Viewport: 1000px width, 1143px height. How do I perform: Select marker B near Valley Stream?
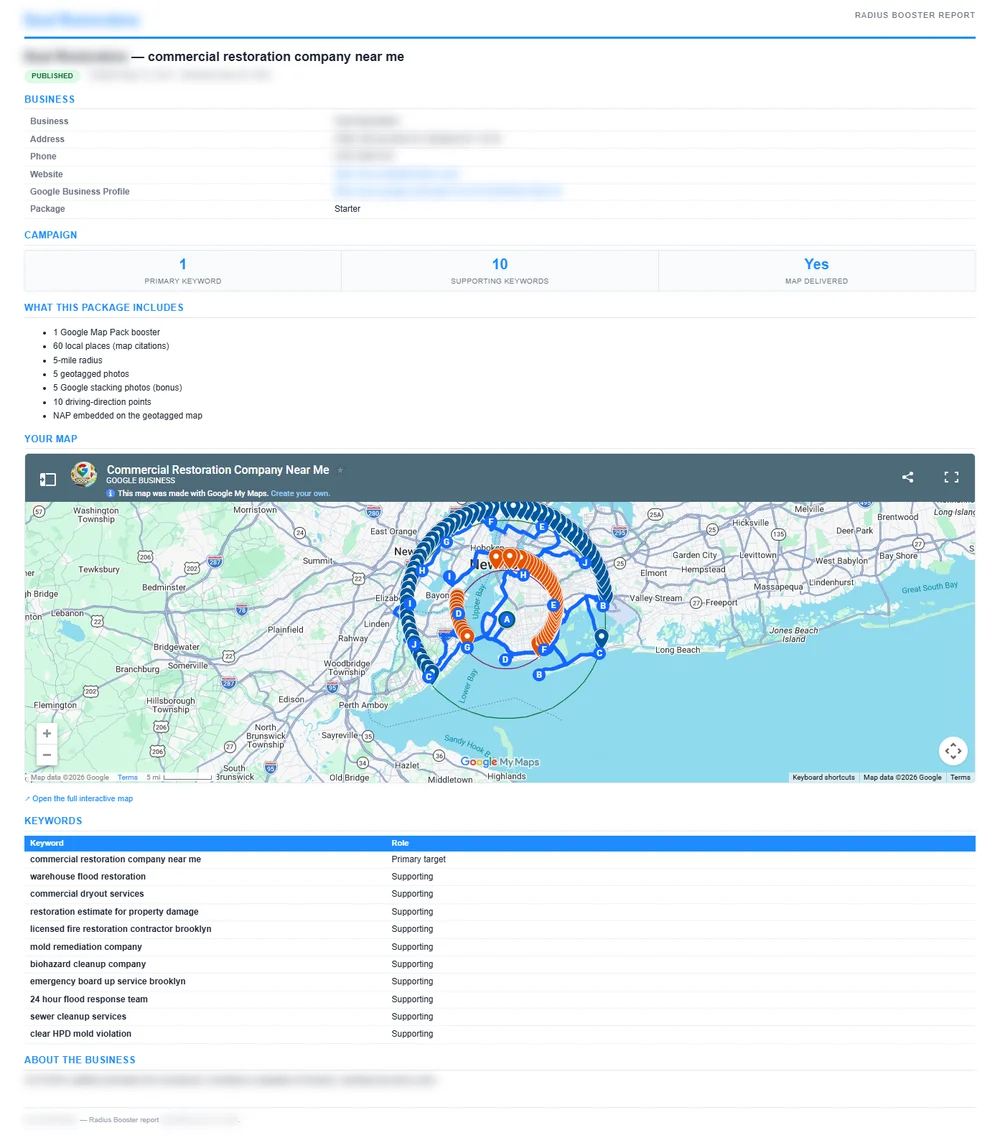603,605
